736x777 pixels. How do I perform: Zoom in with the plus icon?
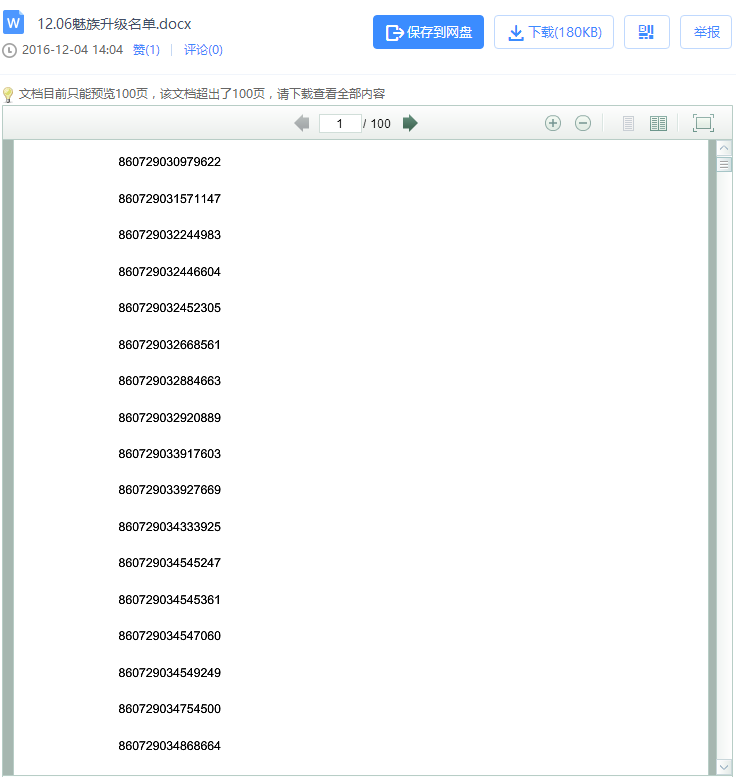pos(553,123)
